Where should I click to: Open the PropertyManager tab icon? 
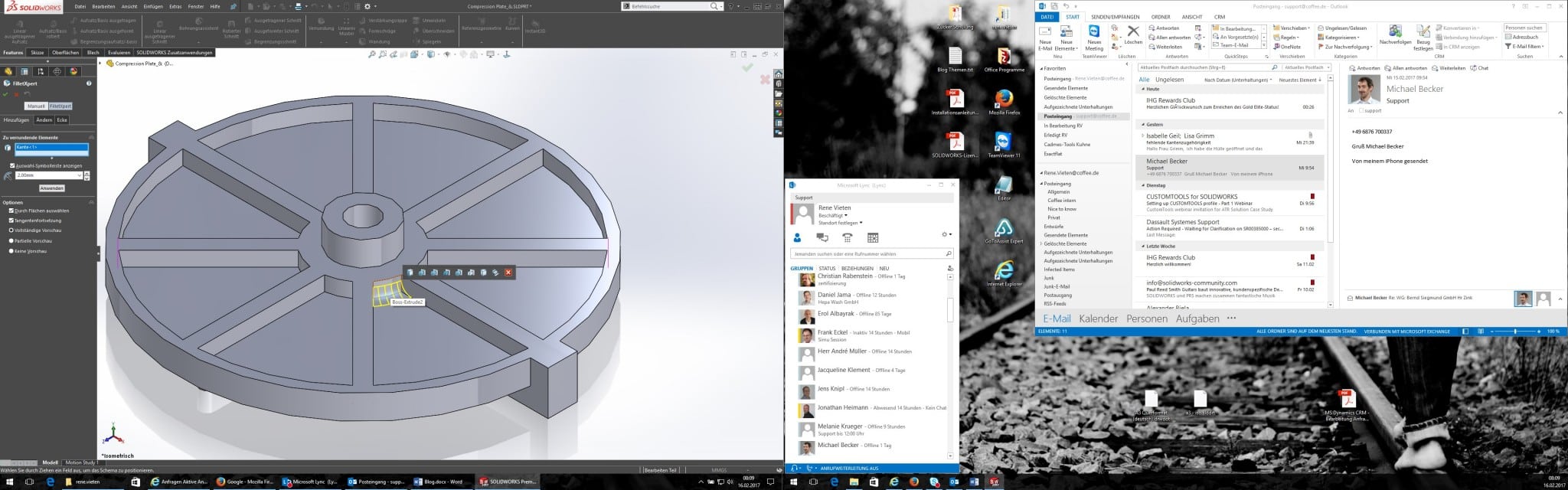25,71
